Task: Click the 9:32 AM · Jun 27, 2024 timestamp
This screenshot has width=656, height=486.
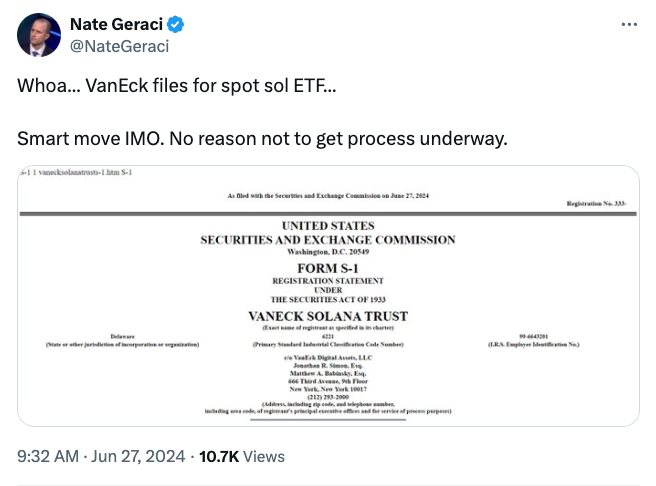Action: (102, 456)
